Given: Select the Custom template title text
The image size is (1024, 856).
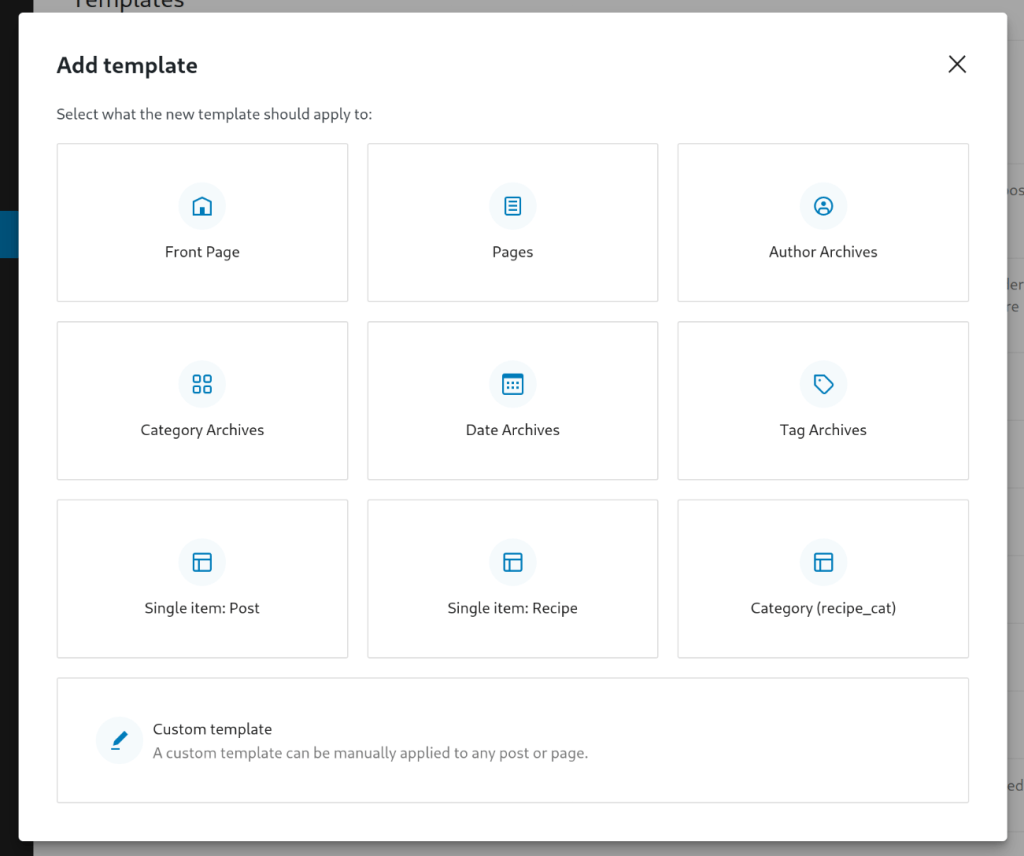Looking at the screenshot, I should (212, 729).
